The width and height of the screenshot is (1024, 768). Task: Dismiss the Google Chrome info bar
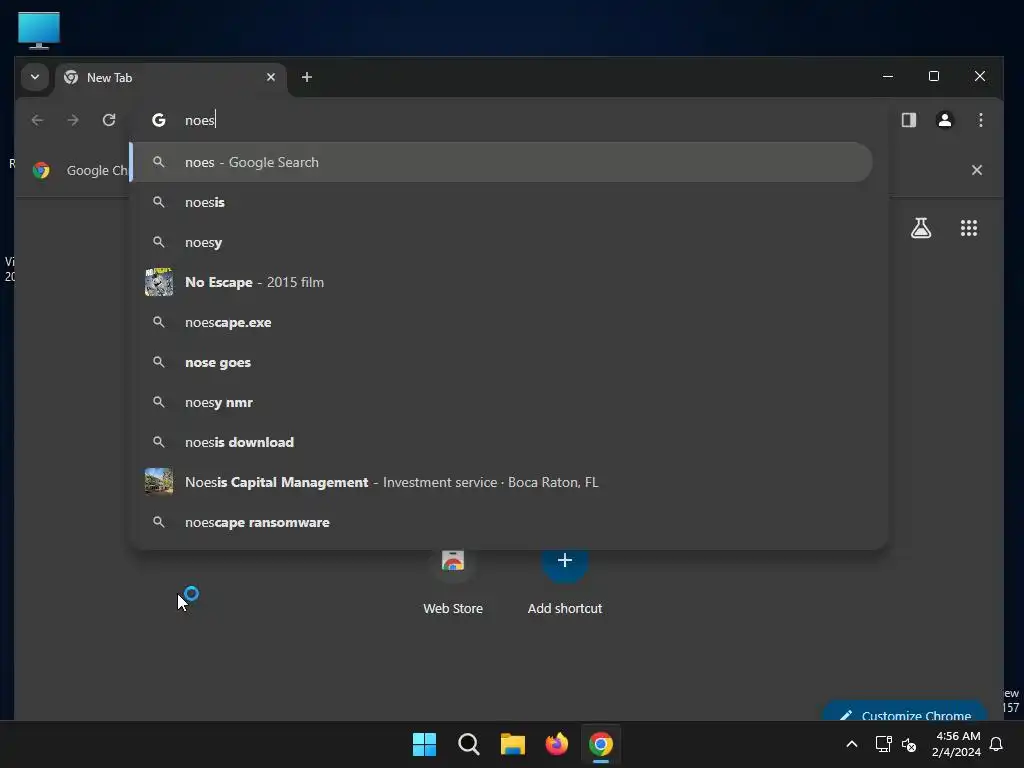pos(976,170)
